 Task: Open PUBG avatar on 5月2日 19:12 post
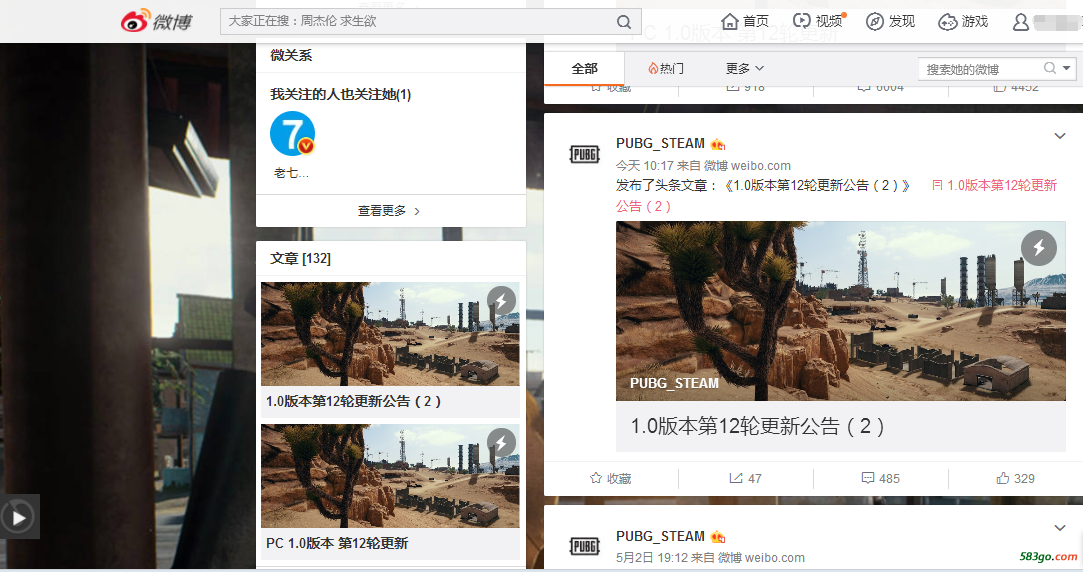[584, 546]
